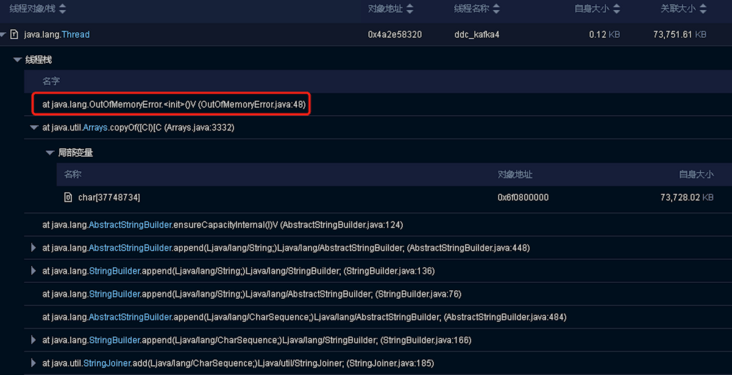Select the AbstractStringBuilder.java:484 stack frame
732x375 pixels.
click(304, 317)
